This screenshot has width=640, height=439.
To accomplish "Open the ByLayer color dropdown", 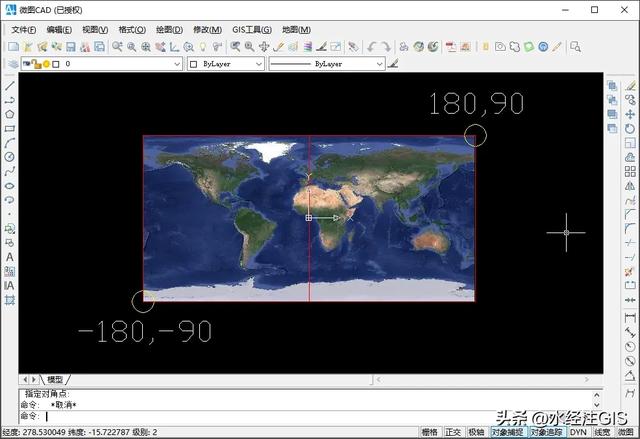I will pyautogui.click(x=226, y=64).
